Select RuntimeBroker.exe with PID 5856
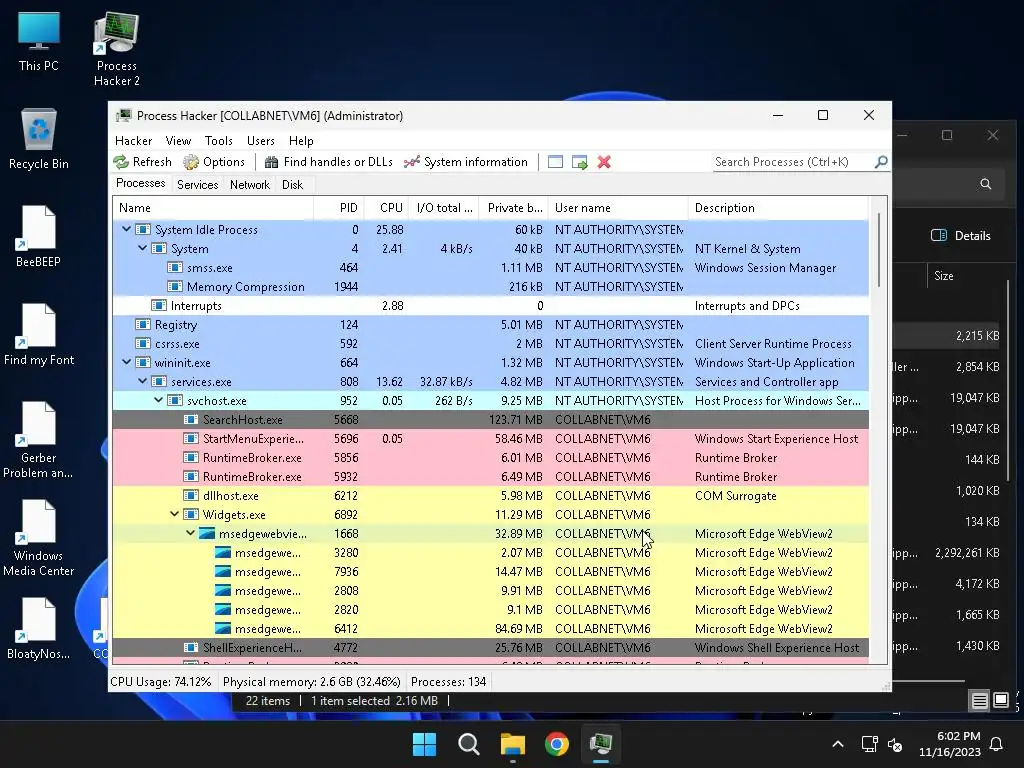This screenshot has width=1024, height=768. click(x=490, y=457)
